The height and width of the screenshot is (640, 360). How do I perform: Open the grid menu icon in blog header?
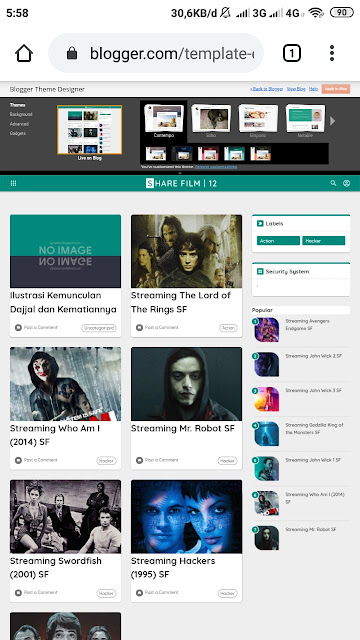13,183
